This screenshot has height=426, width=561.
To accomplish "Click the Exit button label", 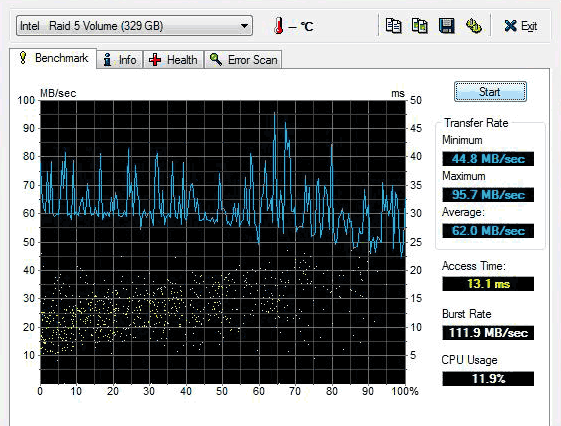I will pos(529,26).
